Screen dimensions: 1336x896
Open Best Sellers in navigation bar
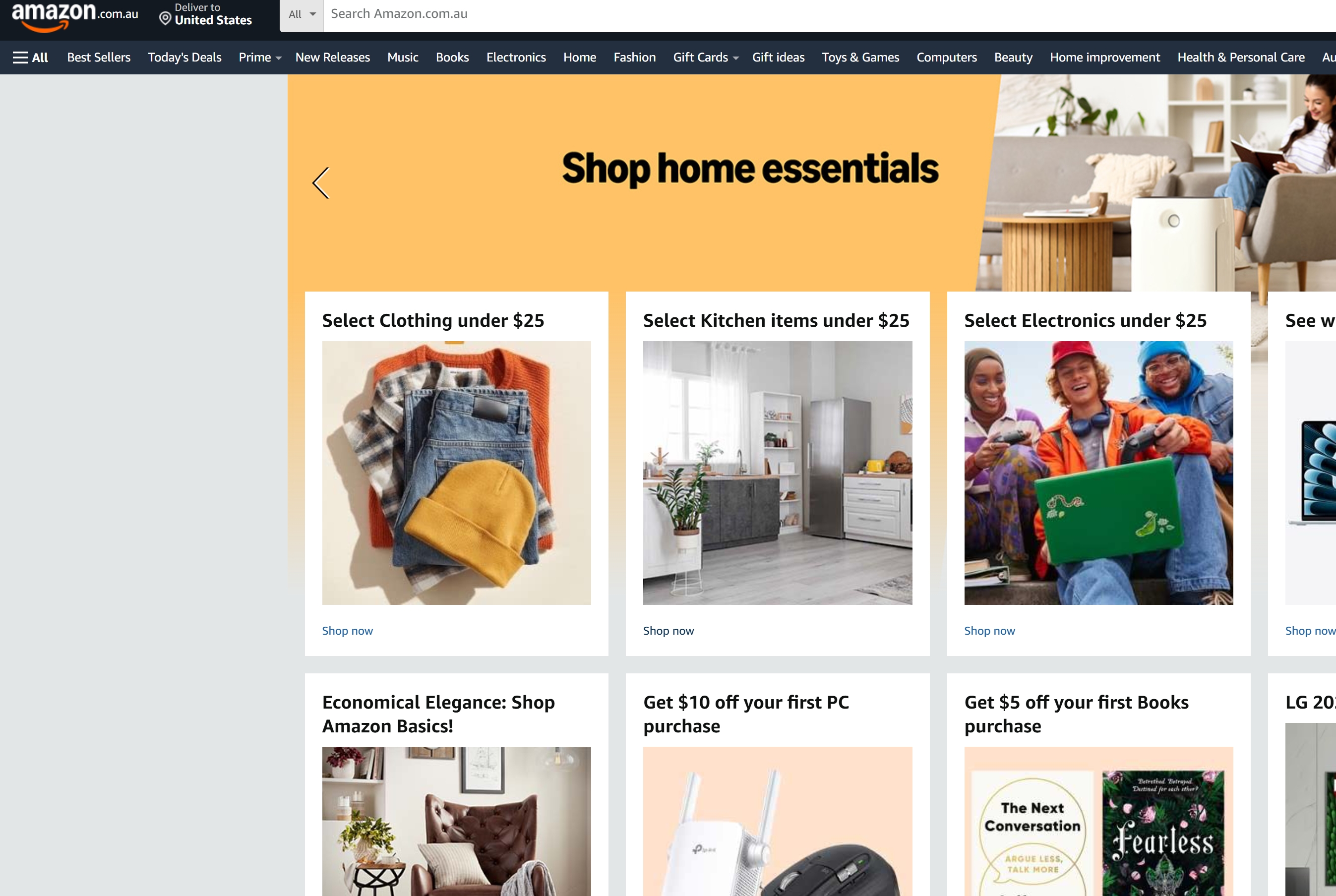tap(99, 57)
